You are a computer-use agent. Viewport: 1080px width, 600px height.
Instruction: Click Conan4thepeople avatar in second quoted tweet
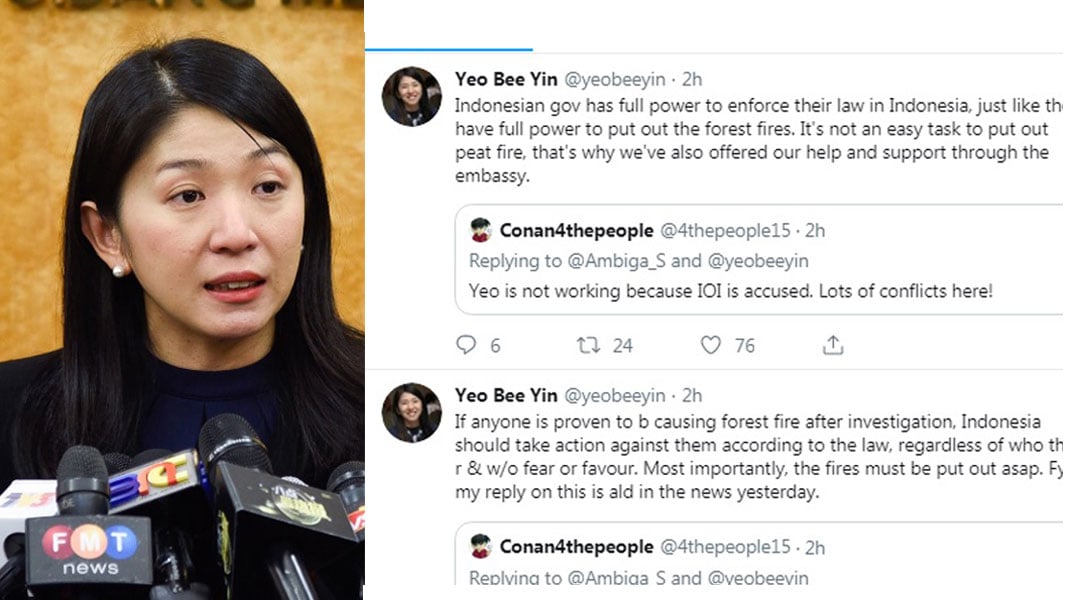coord(481,546)
